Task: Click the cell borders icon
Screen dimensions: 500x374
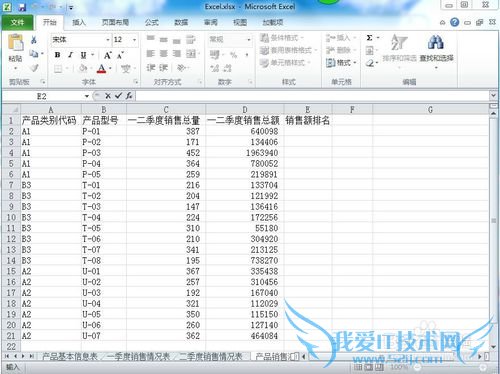Action: click(x=58, y=69)
